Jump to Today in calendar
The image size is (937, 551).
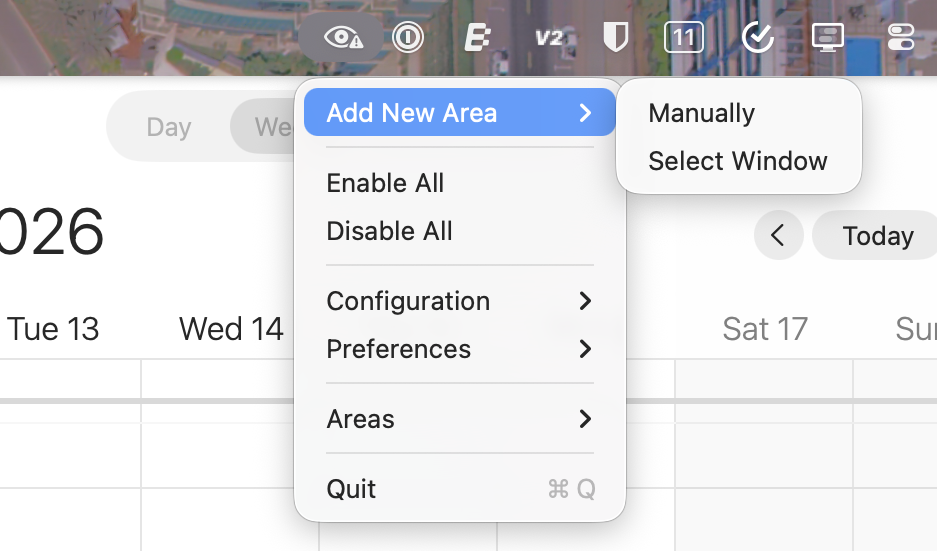(877, 236)
